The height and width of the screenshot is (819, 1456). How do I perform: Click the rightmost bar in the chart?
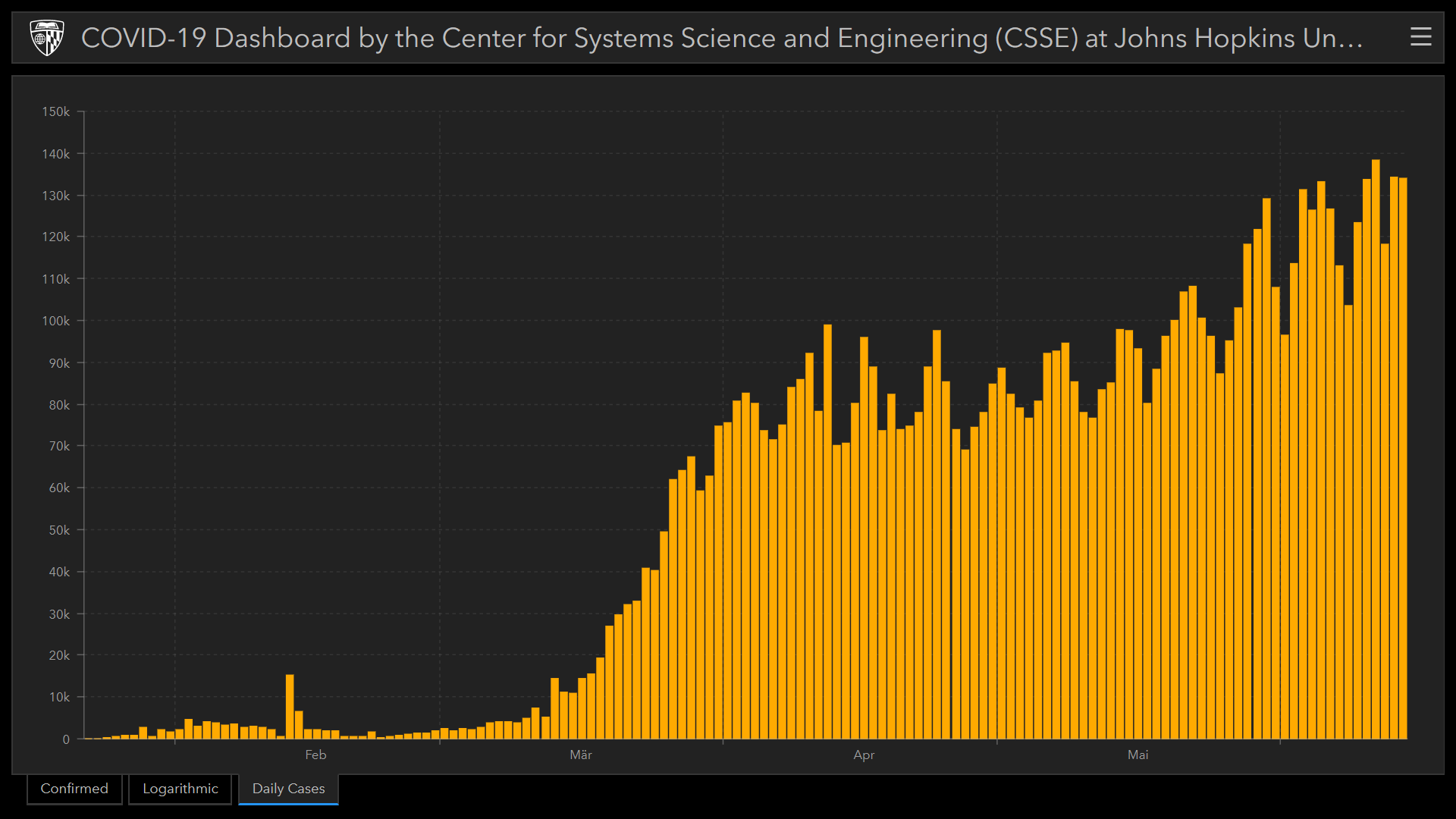(x=1403, y=455)
